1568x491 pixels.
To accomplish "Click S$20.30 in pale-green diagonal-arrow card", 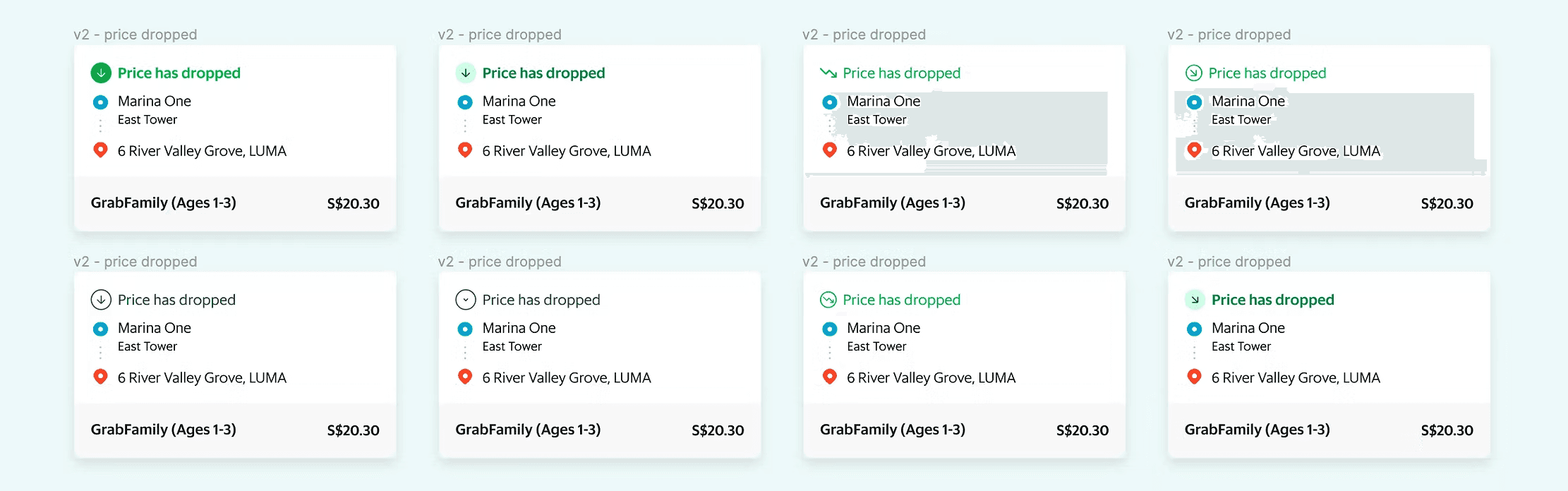I will [x=1447, y=430].
